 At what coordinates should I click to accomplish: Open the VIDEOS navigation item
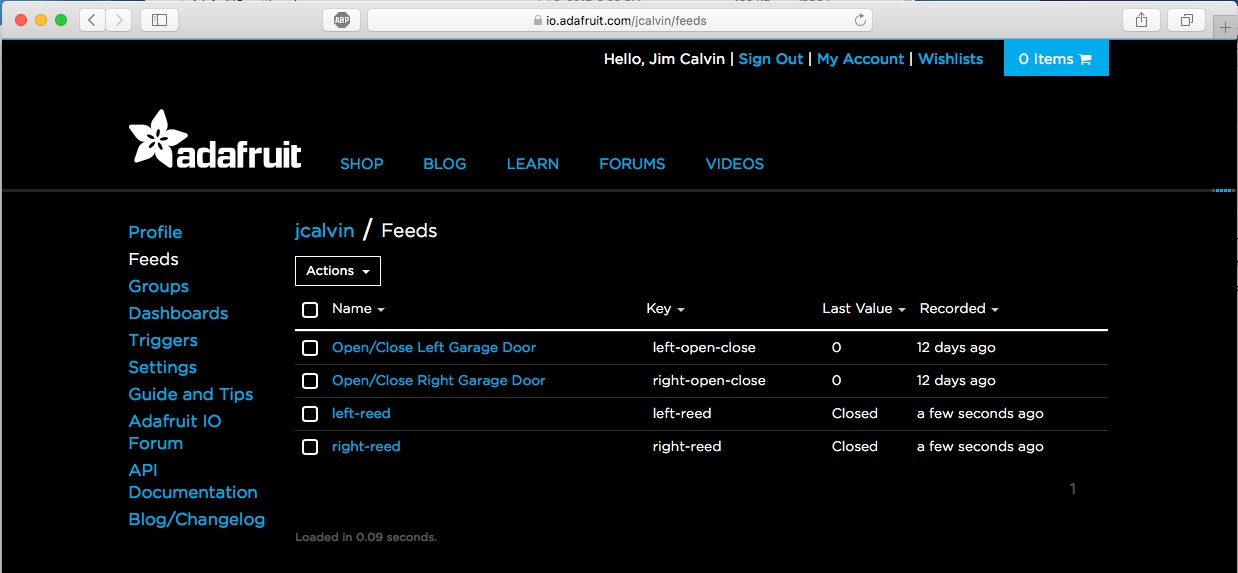pyautogui.click(x=735, y=164)
